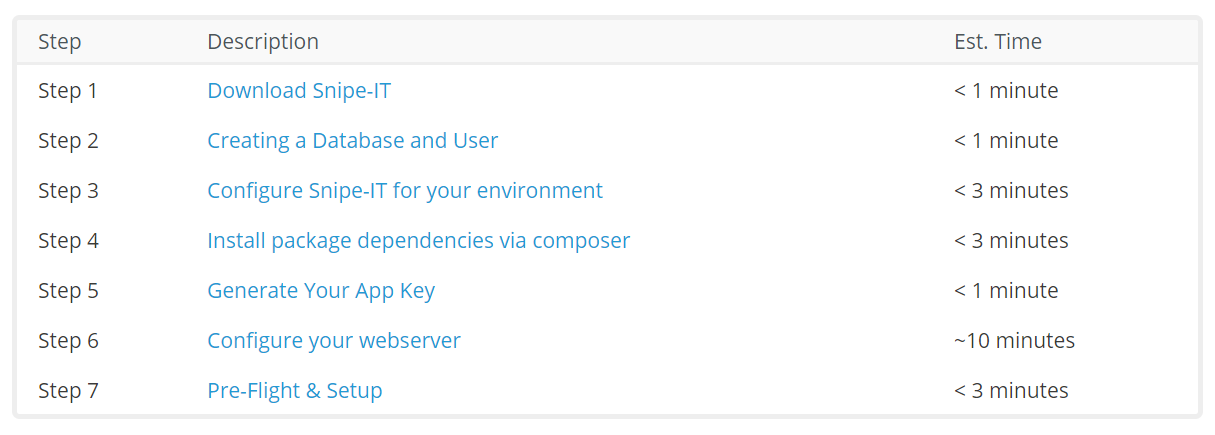Screen dimensions: 1215x435
Task: Select the Step 6 row label
Action: click(68, 341)
